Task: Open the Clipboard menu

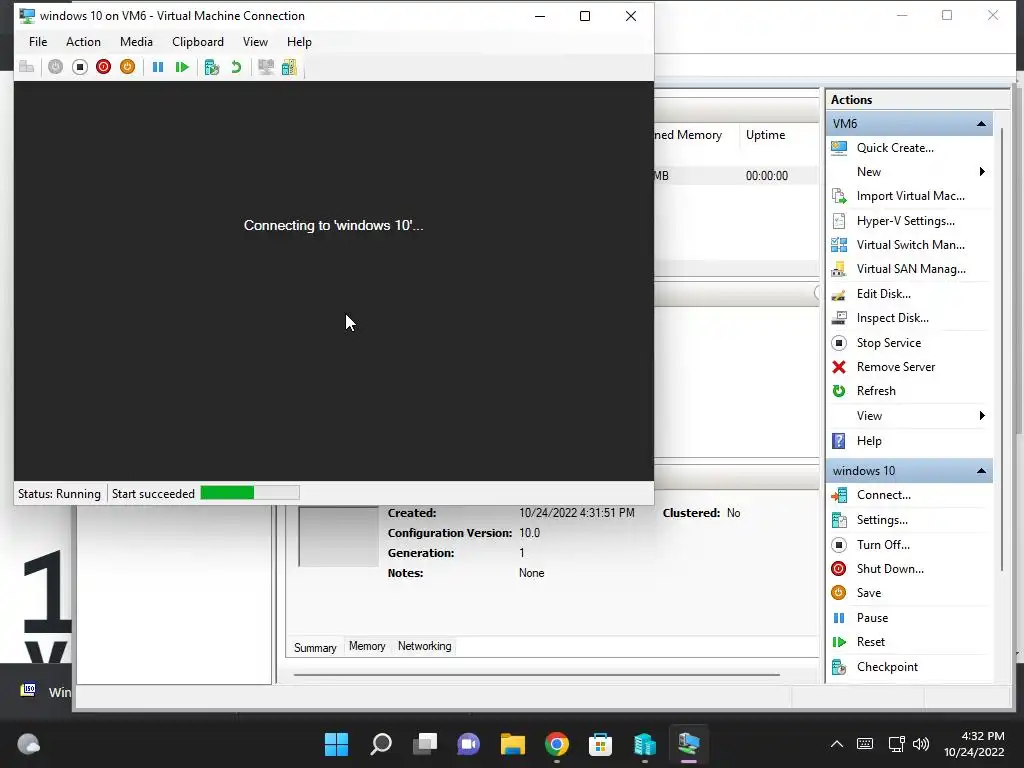Action: point(198,42)
